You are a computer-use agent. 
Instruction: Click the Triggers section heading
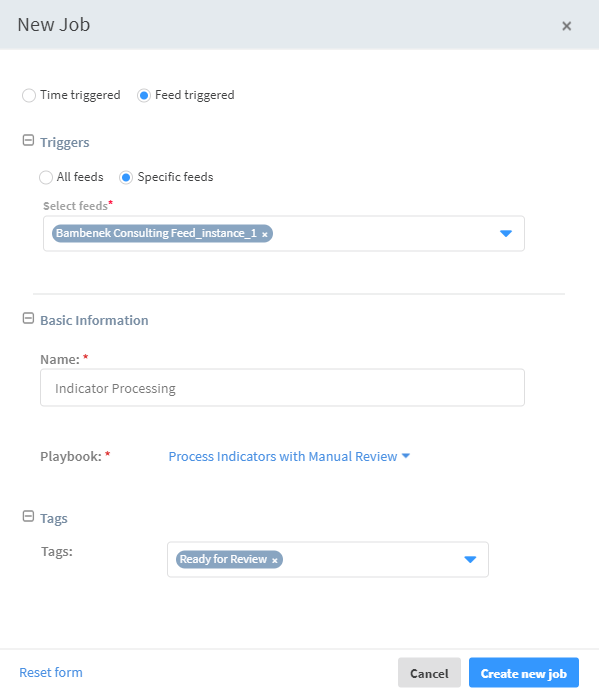point(65,142)
